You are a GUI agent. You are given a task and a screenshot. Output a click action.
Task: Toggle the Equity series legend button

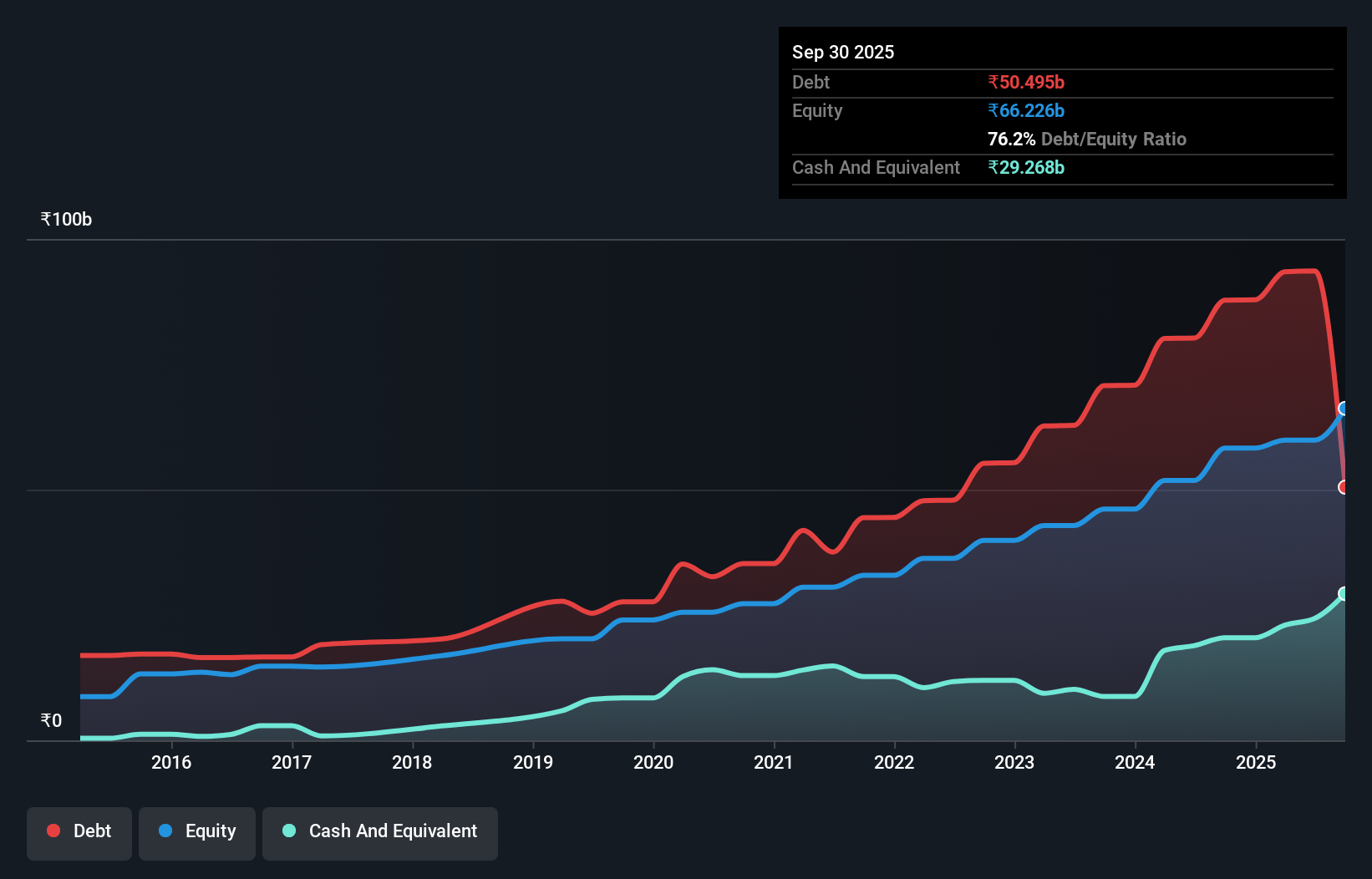pyautogui.click(x=197, y=833)
